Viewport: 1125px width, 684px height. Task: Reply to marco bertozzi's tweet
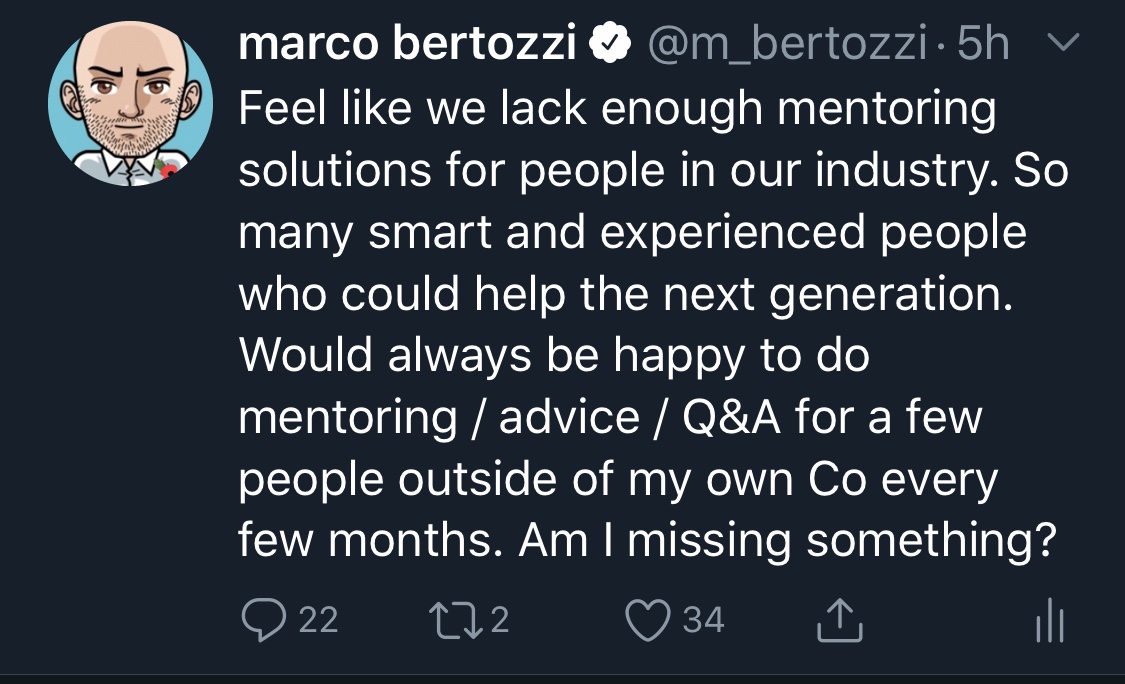tap(264, 620)
